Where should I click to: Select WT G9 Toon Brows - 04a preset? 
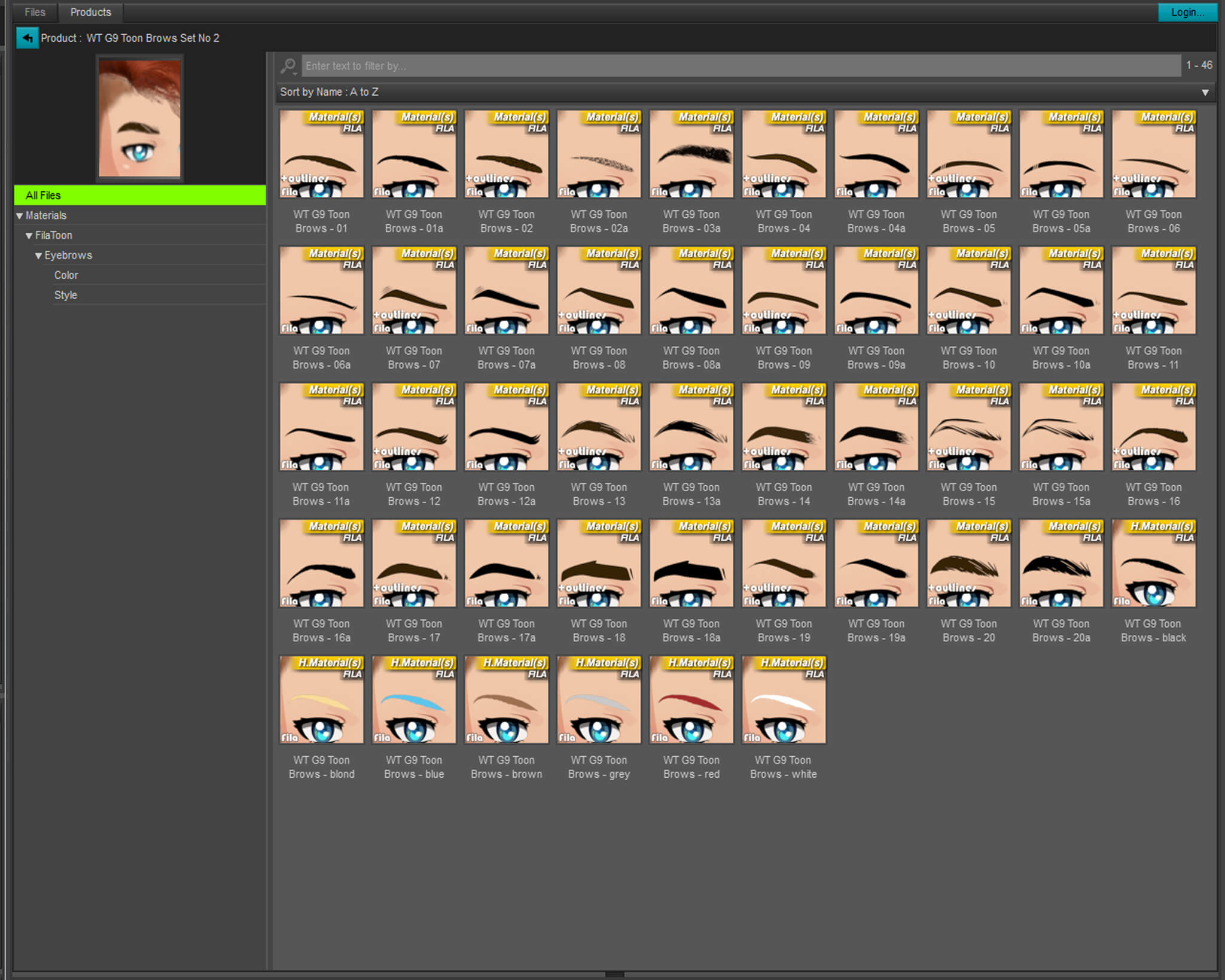(x=876, y=154)
